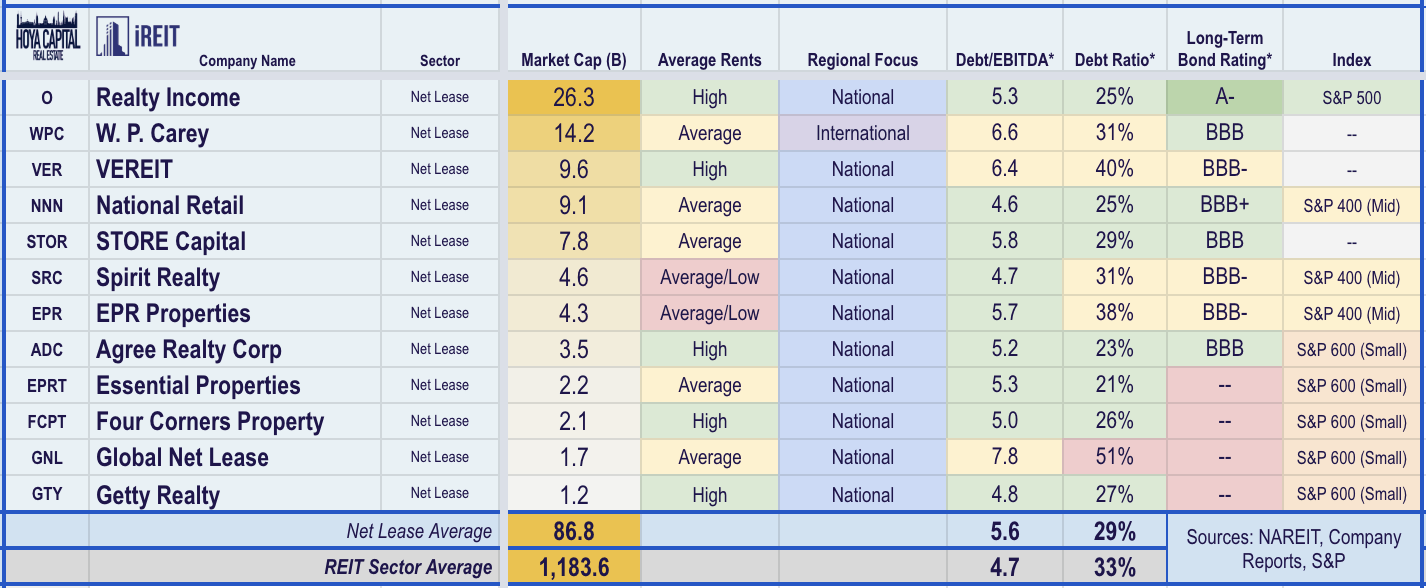Select the Debt/EBITDA* column header
This screenshot has width=1426, height=588.
tap(1005, 60)
